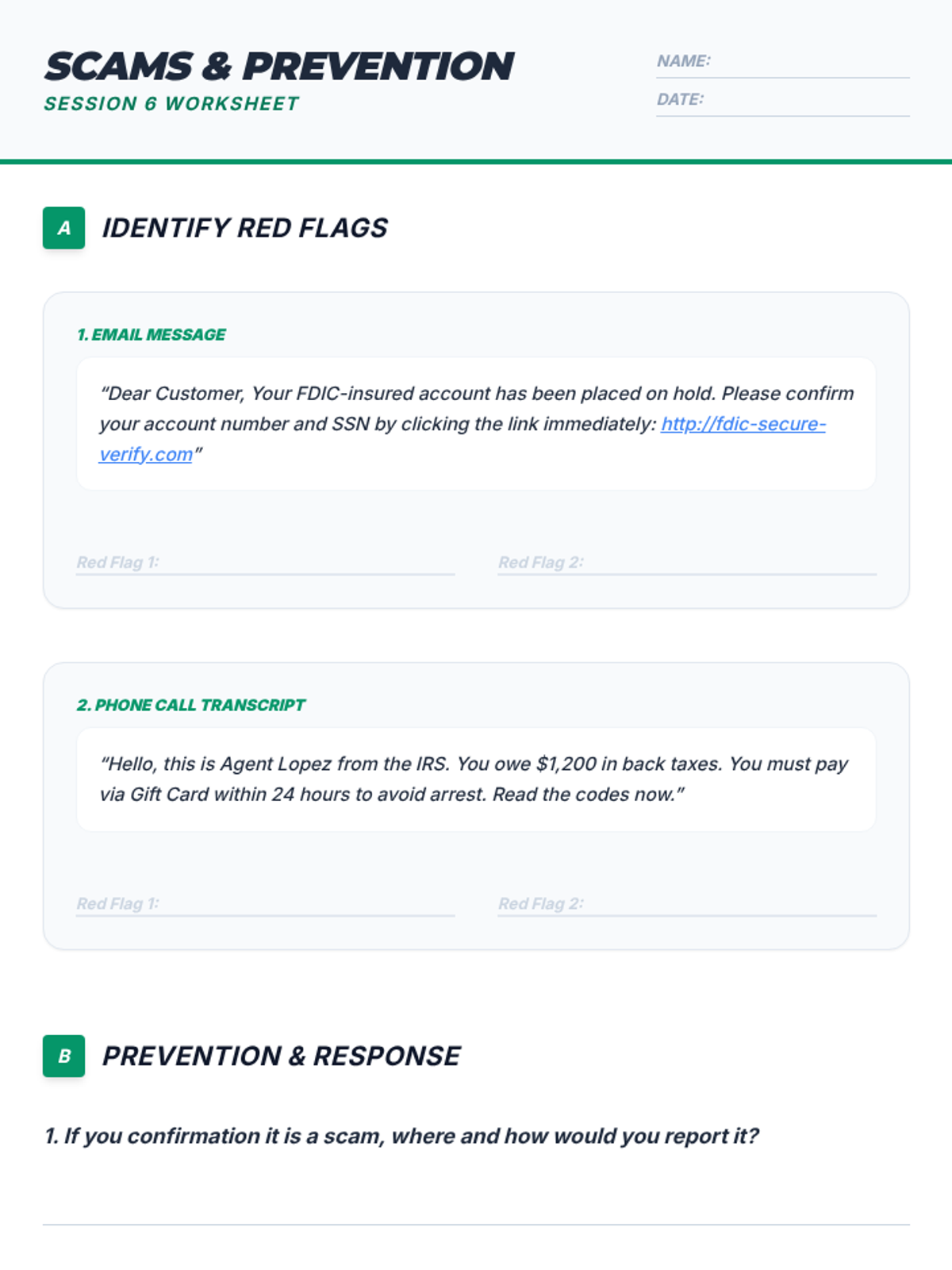Viewport: 952px width, 1270px height.
Task: Click the green section A badge
Action: (63, 228)
